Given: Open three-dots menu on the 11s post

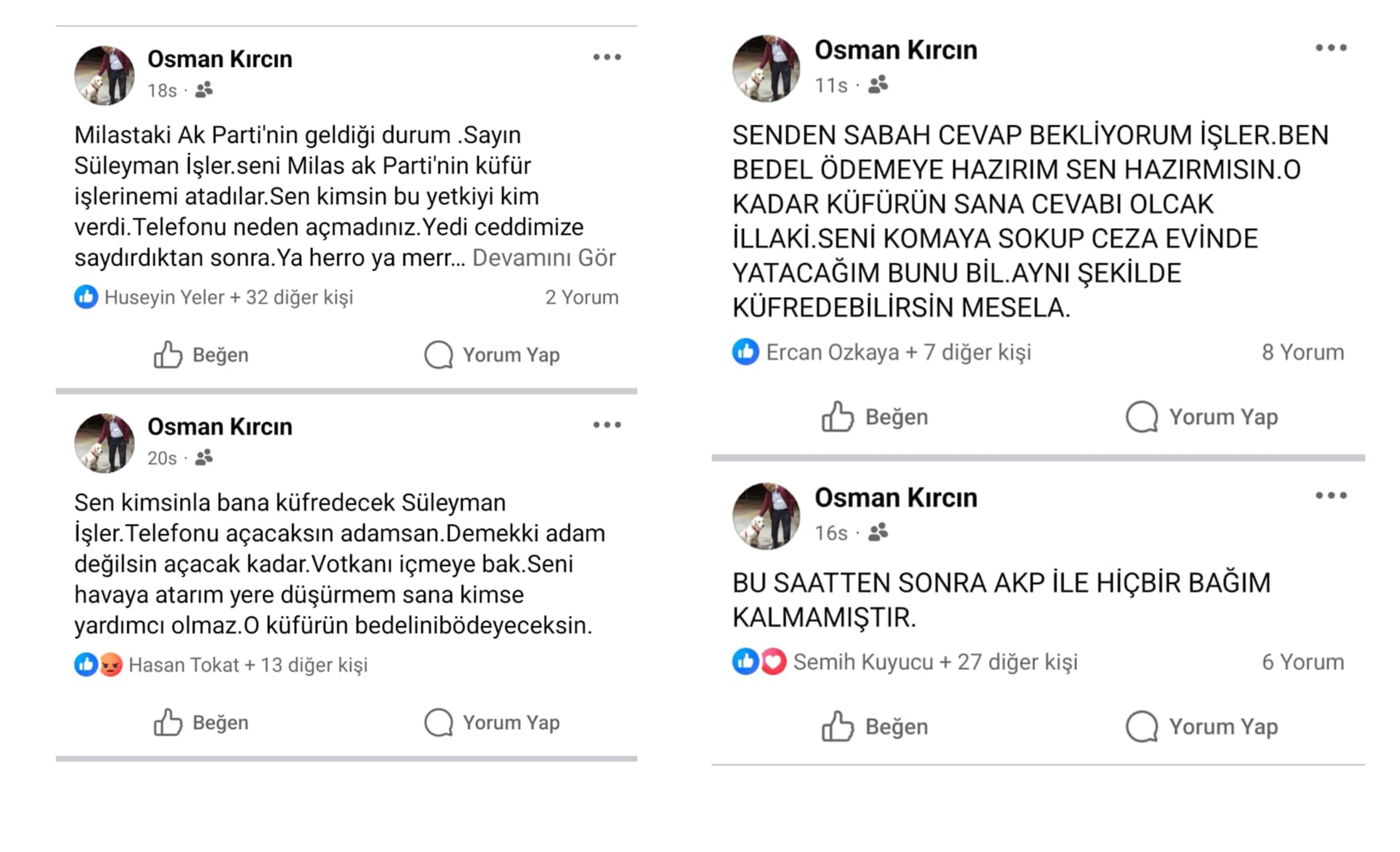Looking at the screenshot, I should [1331, 48].
